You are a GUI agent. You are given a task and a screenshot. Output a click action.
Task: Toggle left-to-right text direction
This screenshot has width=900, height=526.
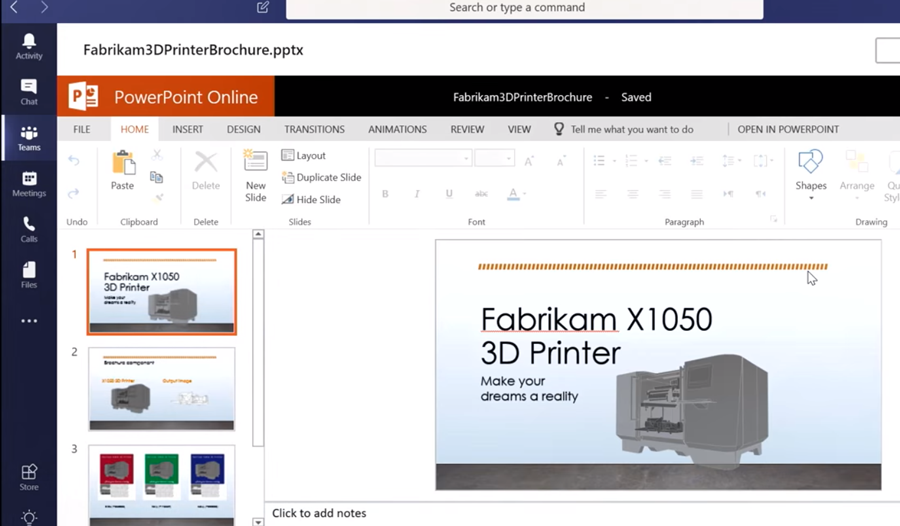pos(728,194)
